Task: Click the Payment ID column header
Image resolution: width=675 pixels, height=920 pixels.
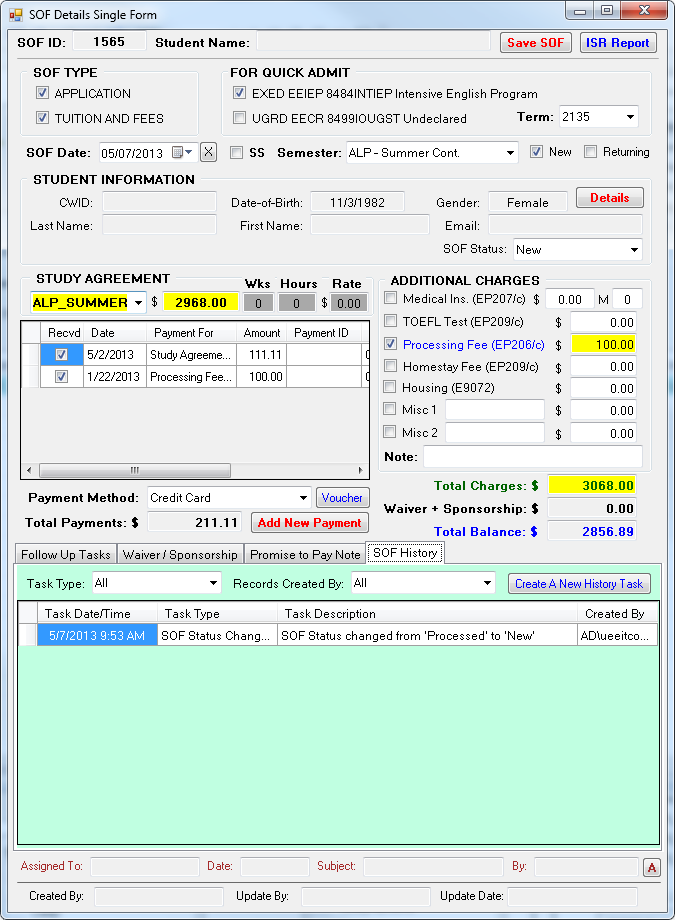Action: point(324,333)
